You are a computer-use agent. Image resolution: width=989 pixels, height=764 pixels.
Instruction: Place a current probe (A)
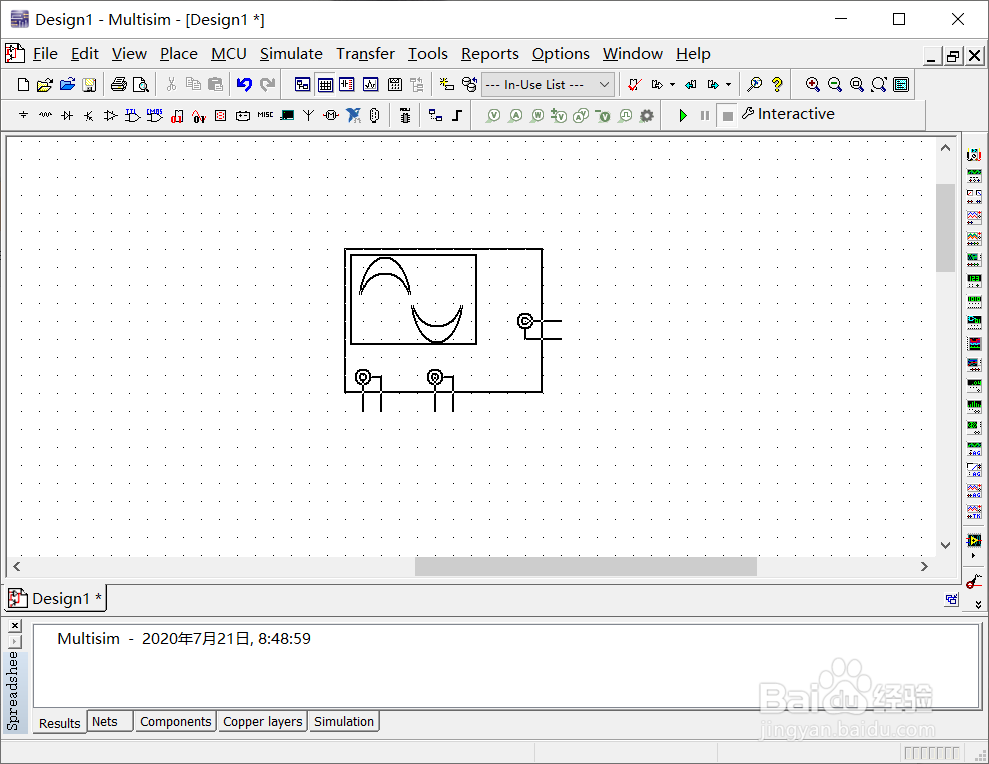(516, 115)
